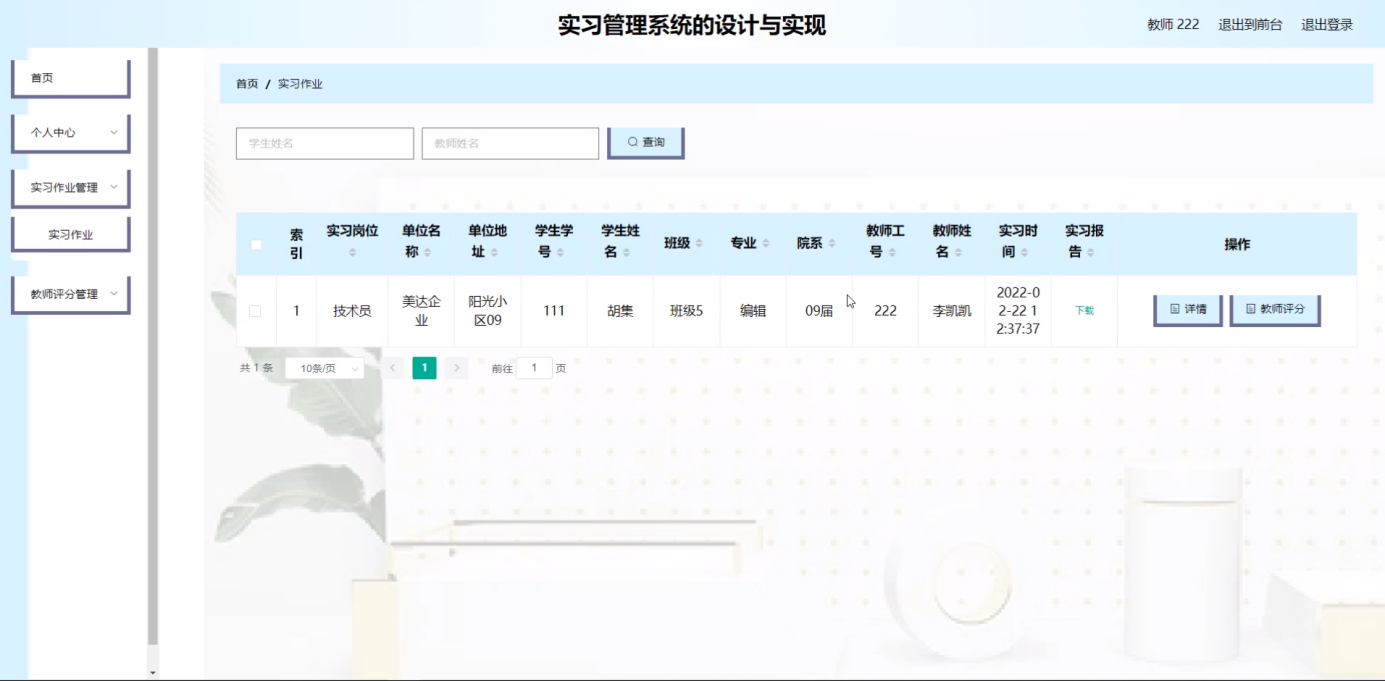Sort by 院系 column sort icon
Screen dimensions: 1385x681
[x=832, y=243]
